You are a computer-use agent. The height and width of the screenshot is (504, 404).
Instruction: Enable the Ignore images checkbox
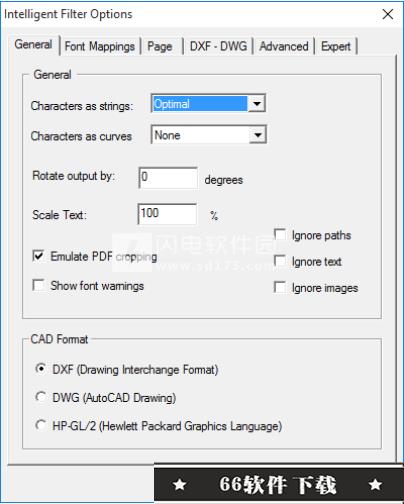click(x=280, y=287)
